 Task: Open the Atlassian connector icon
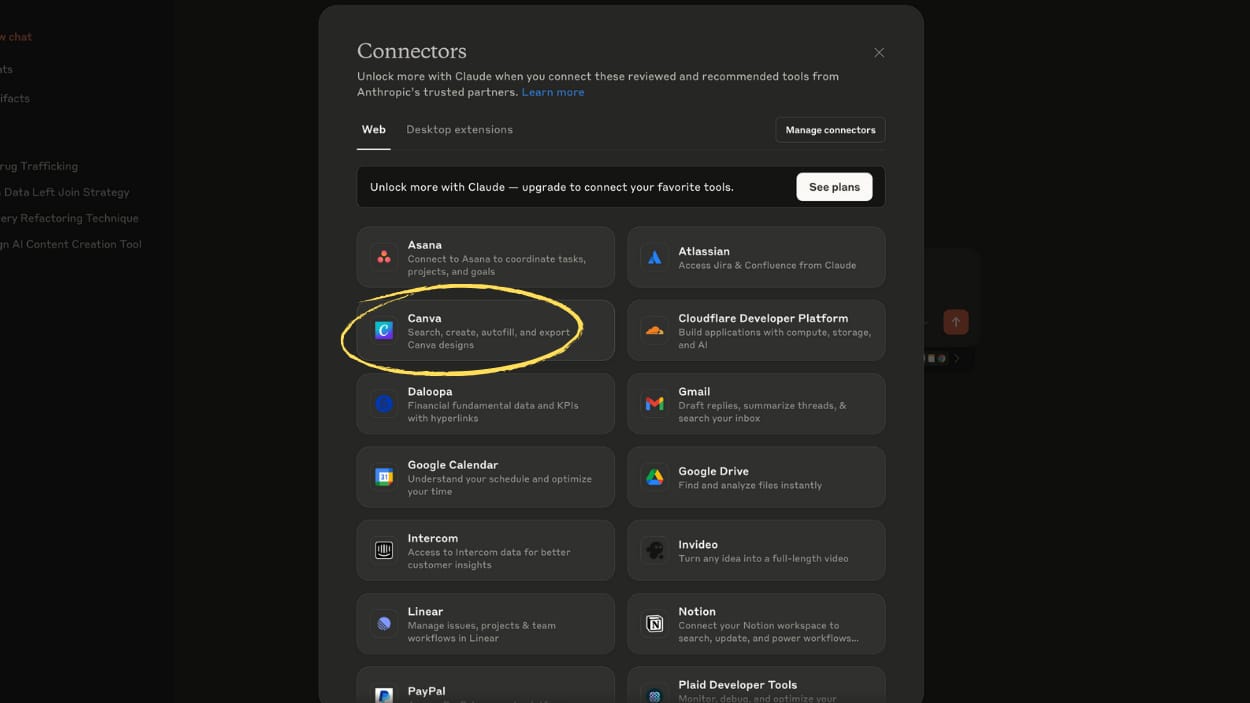(655, 257)
